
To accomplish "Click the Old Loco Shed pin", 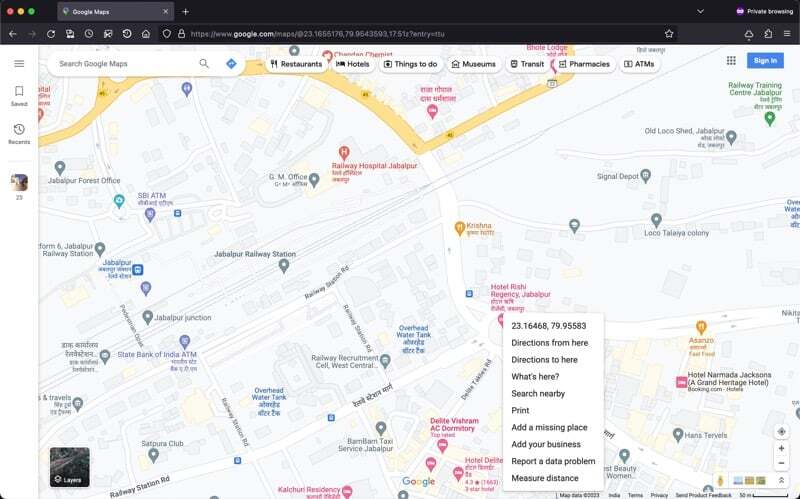I will coord(731,136).
